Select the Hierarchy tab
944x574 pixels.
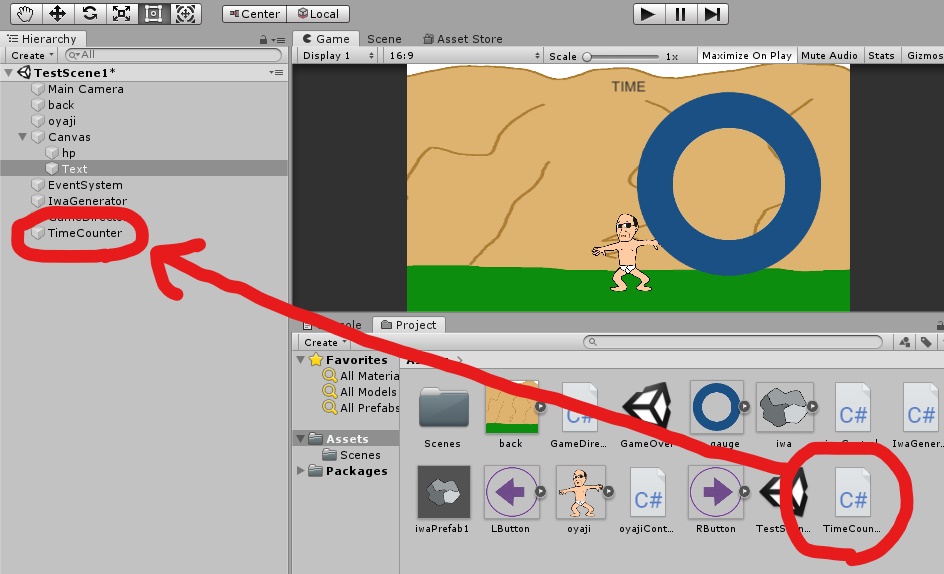[42, 39]
